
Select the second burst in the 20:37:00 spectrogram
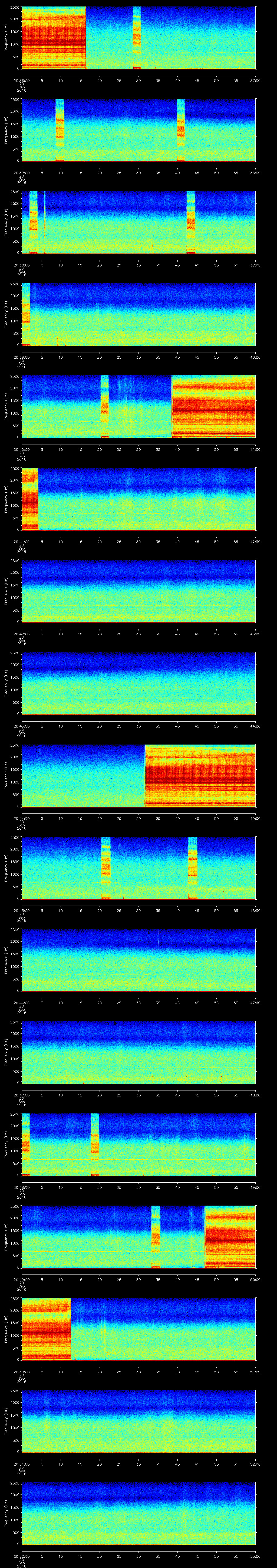point(180,130)
